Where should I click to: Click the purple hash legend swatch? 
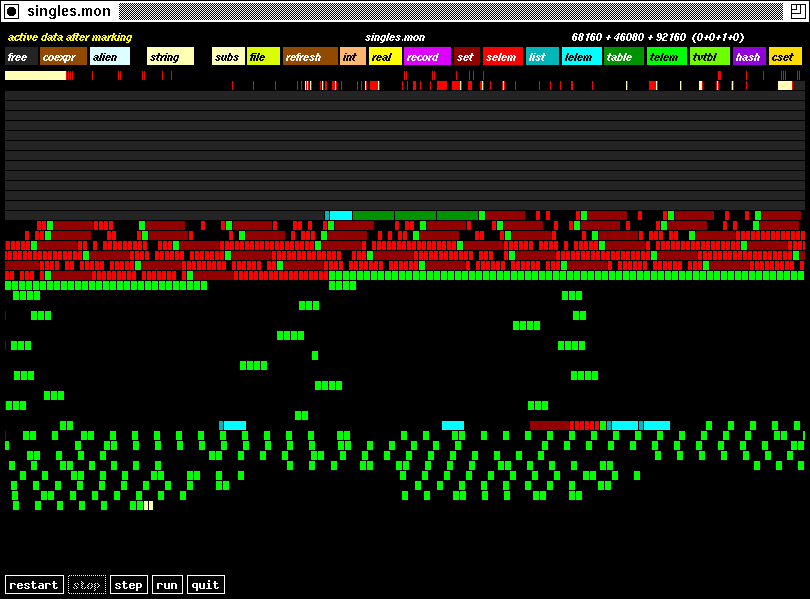[748, 57]
